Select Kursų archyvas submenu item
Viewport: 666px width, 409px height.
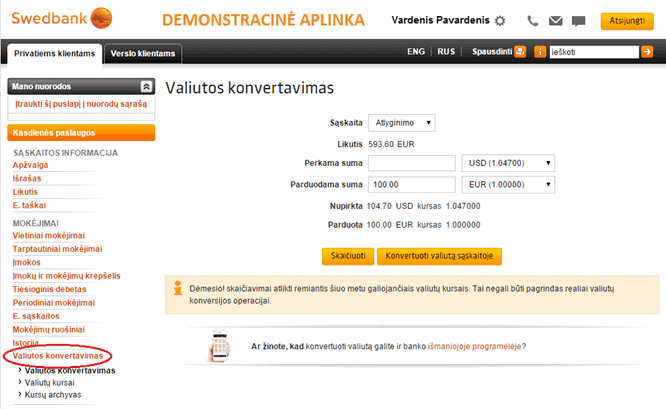point(53,395)
